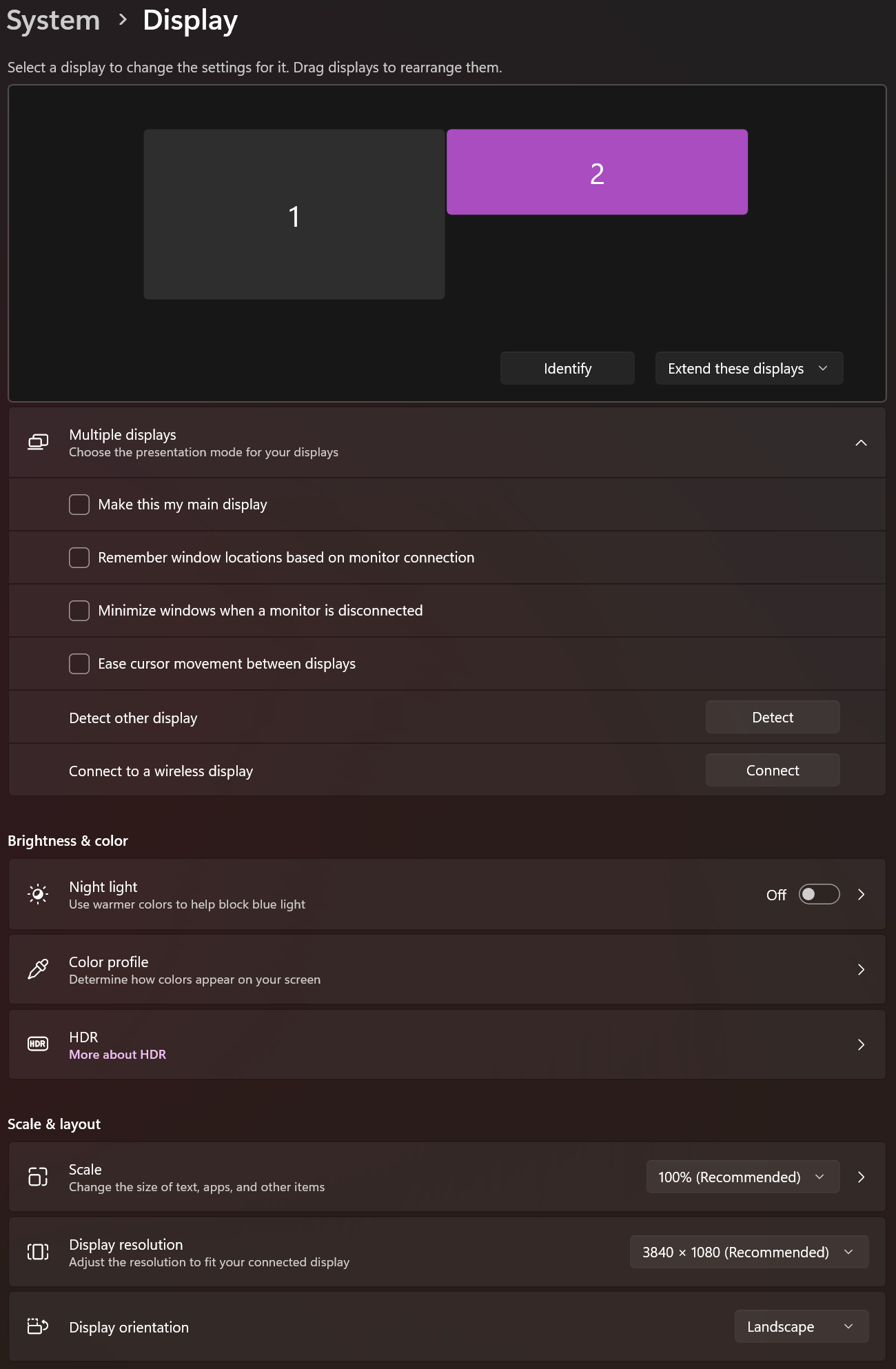Open the More about HDR link
896x1369 pixels.
click(x=118, y=1055)
